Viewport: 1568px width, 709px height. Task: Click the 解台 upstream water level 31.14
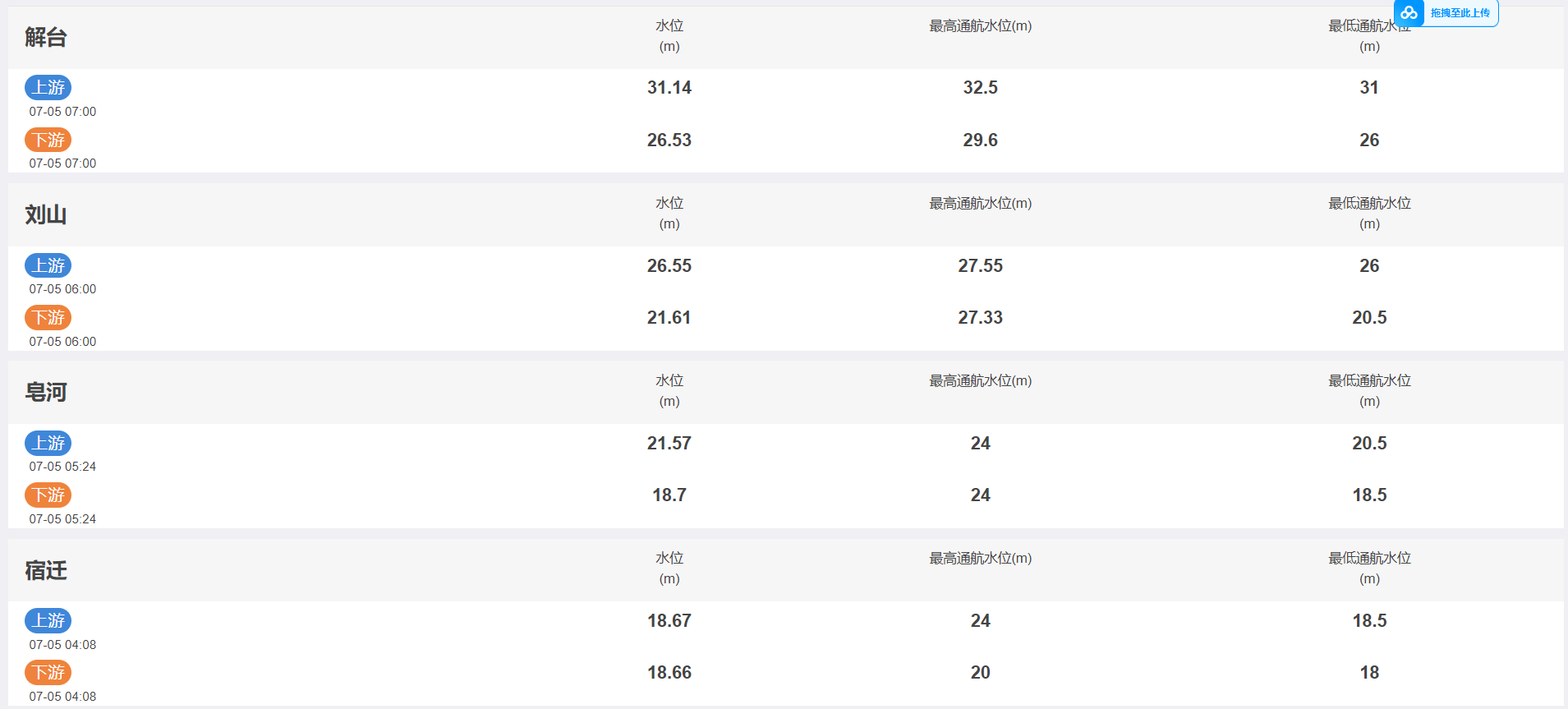pos(669,87)
